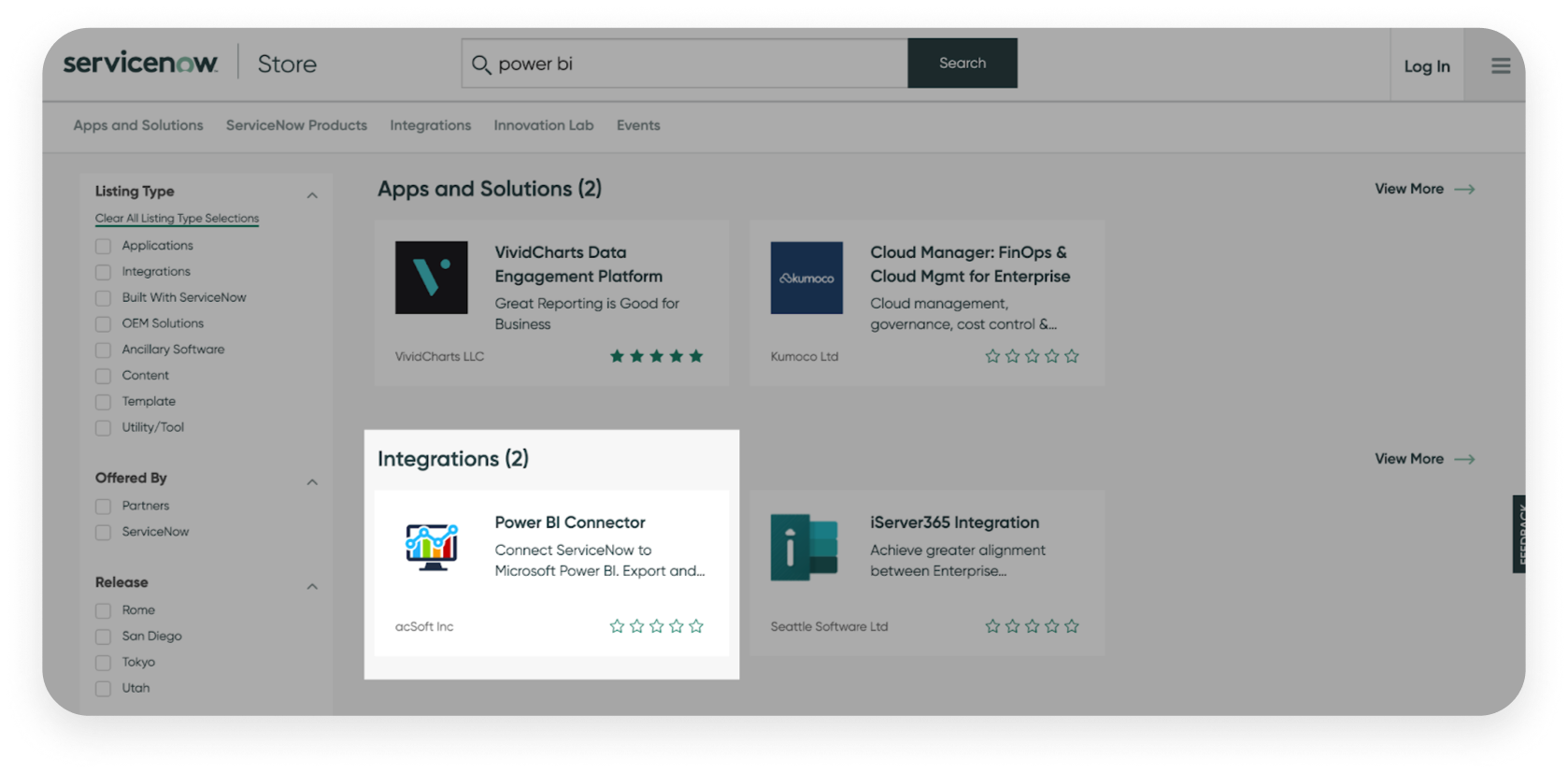1568x773 pixels.
Task: Open the Feedback side tab
Action: tap(1519, 534)
